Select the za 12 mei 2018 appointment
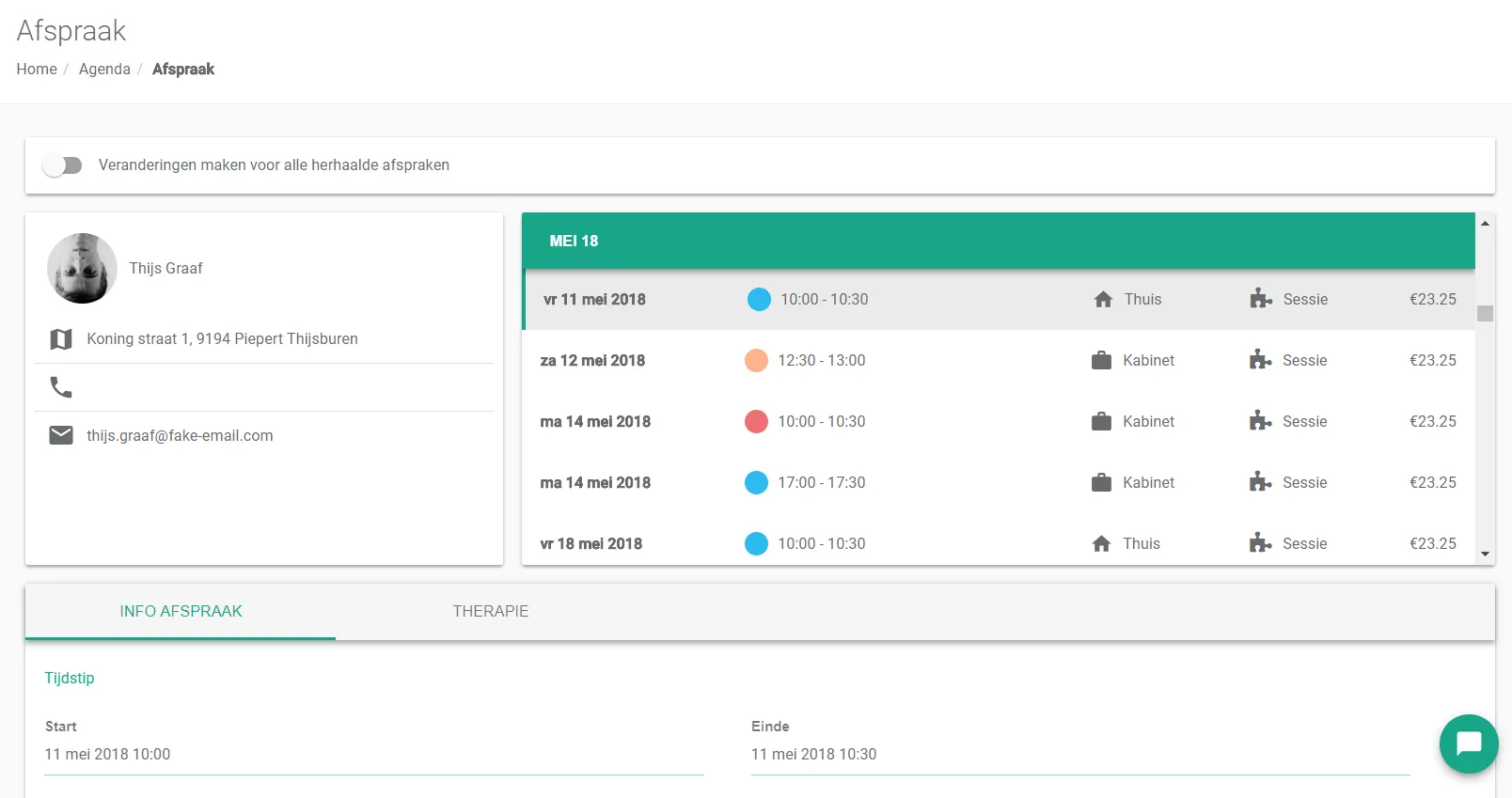 pyautogui.click(x=999, y=361)
